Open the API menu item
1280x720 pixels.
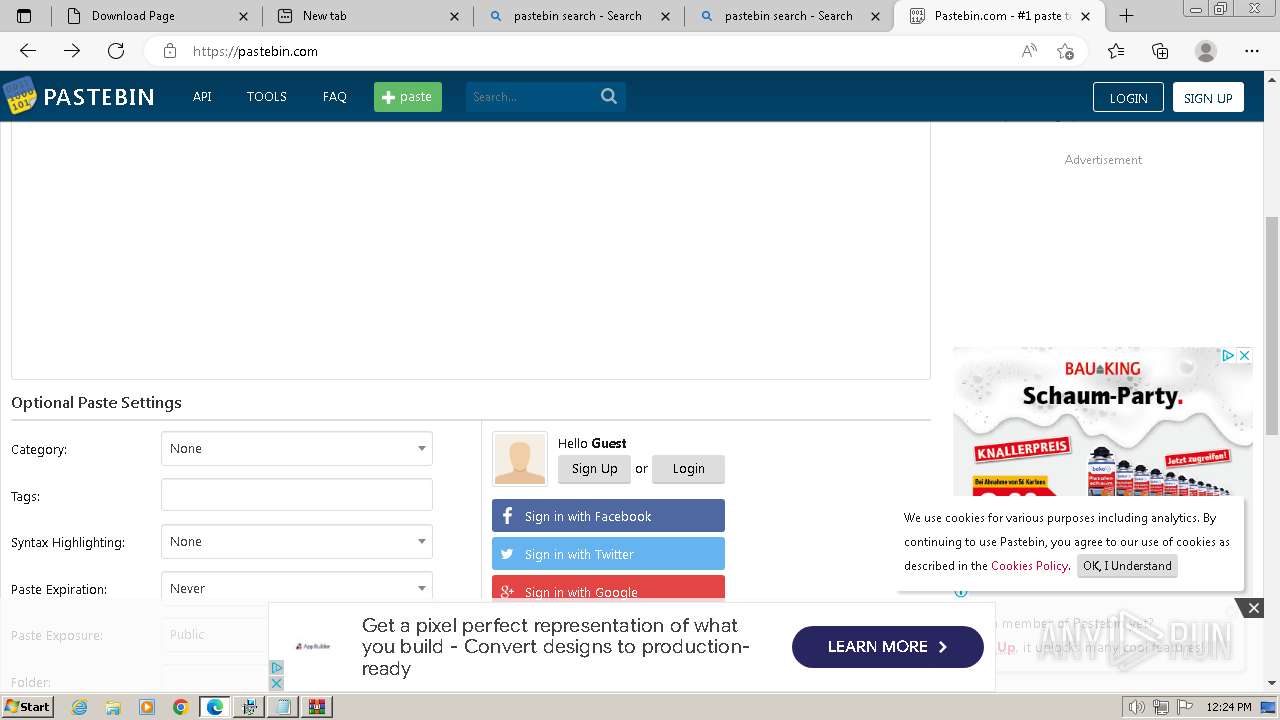(202, 97)
